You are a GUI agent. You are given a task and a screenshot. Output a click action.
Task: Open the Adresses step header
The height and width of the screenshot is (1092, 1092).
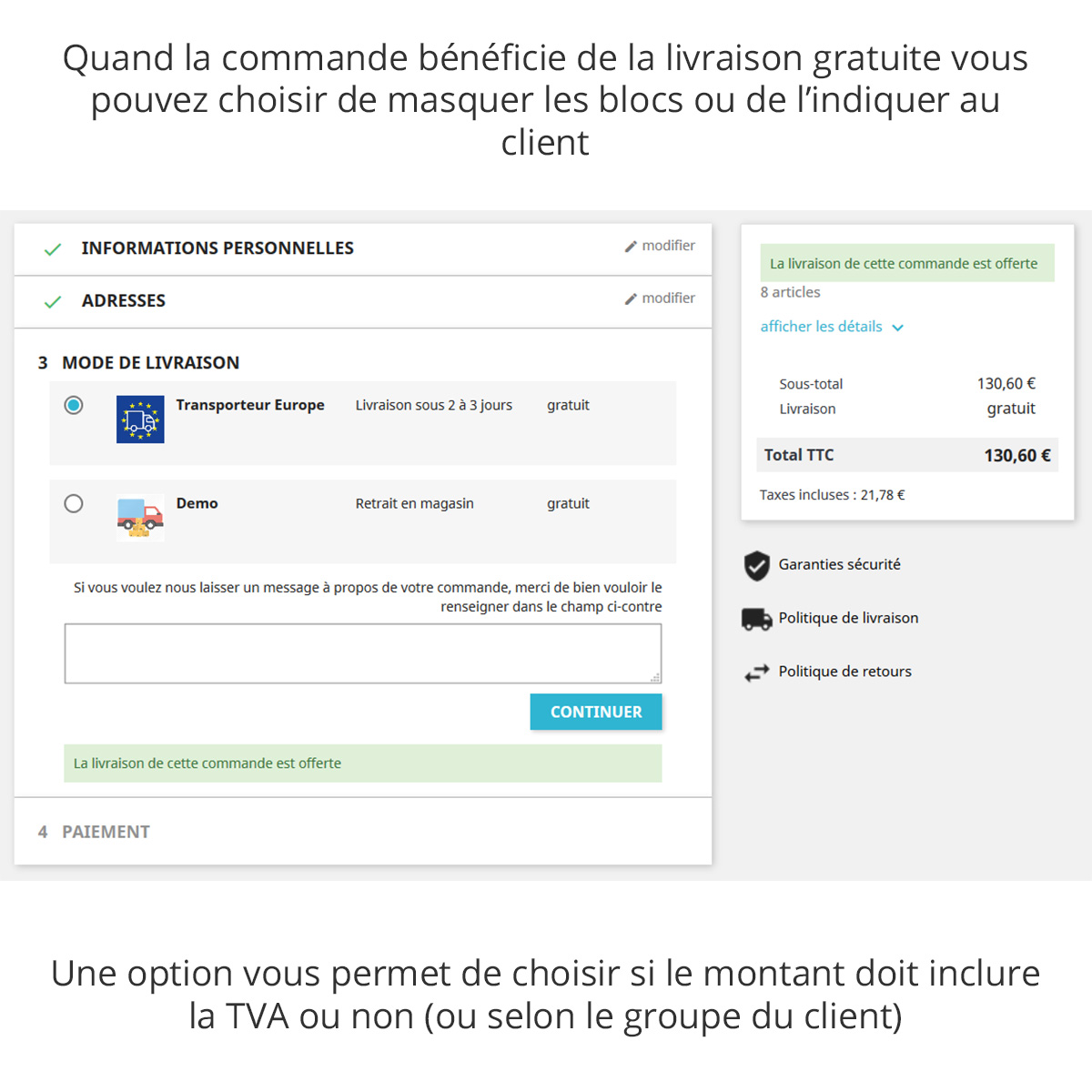pyautogui.click(x=124, y=301)
